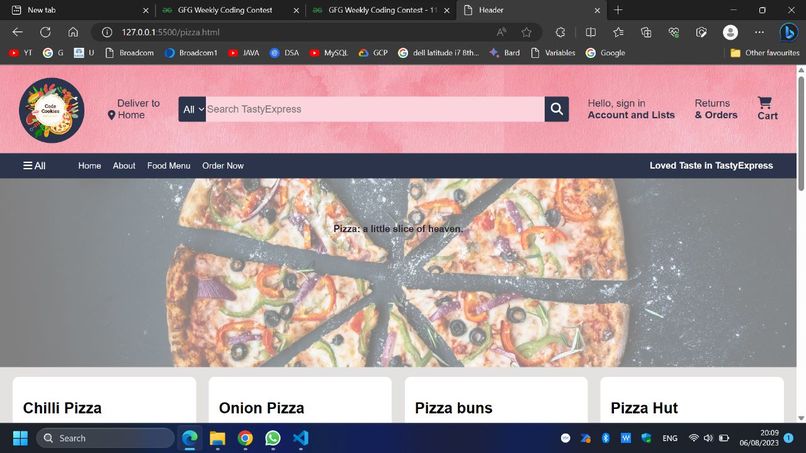
Task: Open Returns & Orders
Action: [x=716, y=109]
